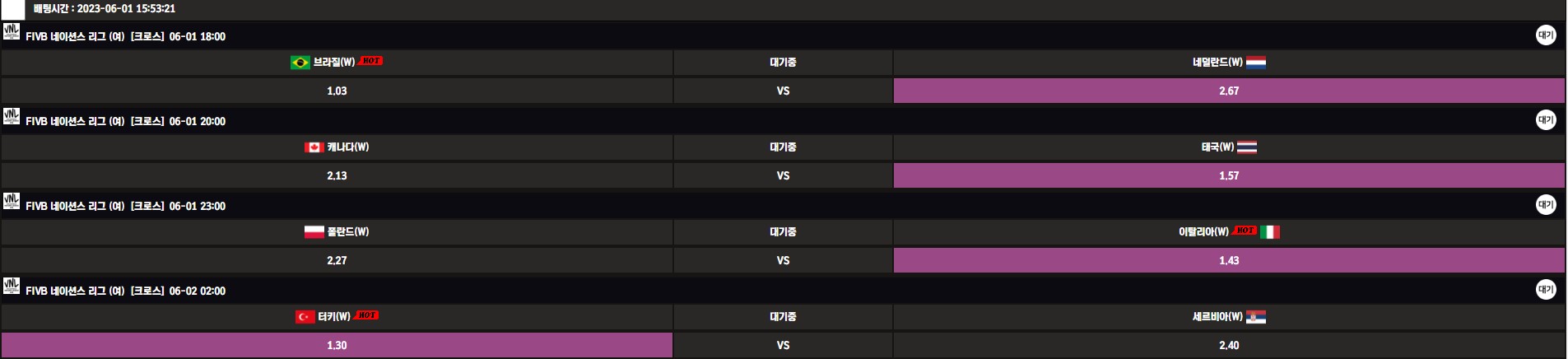This screenshot has width=1568, height=359.
Task: Select Brazil odds 1.03
Action: pyautogui.click(x=337, y=91)
